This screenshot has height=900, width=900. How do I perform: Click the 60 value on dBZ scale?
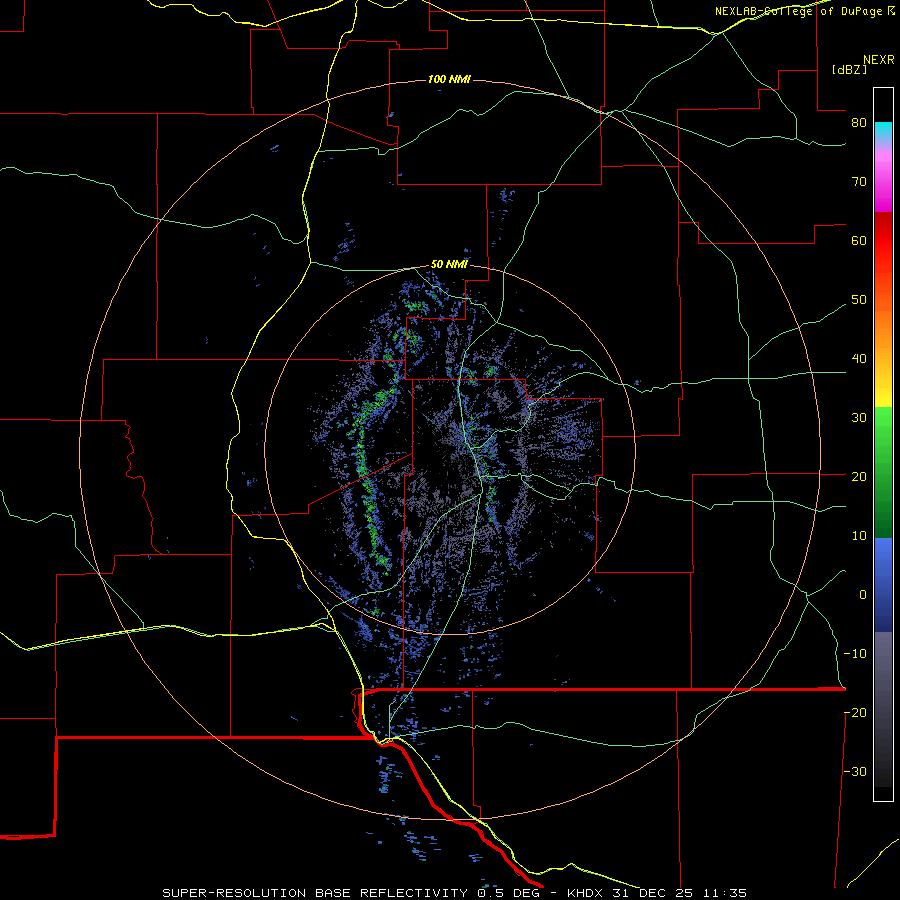859,241
